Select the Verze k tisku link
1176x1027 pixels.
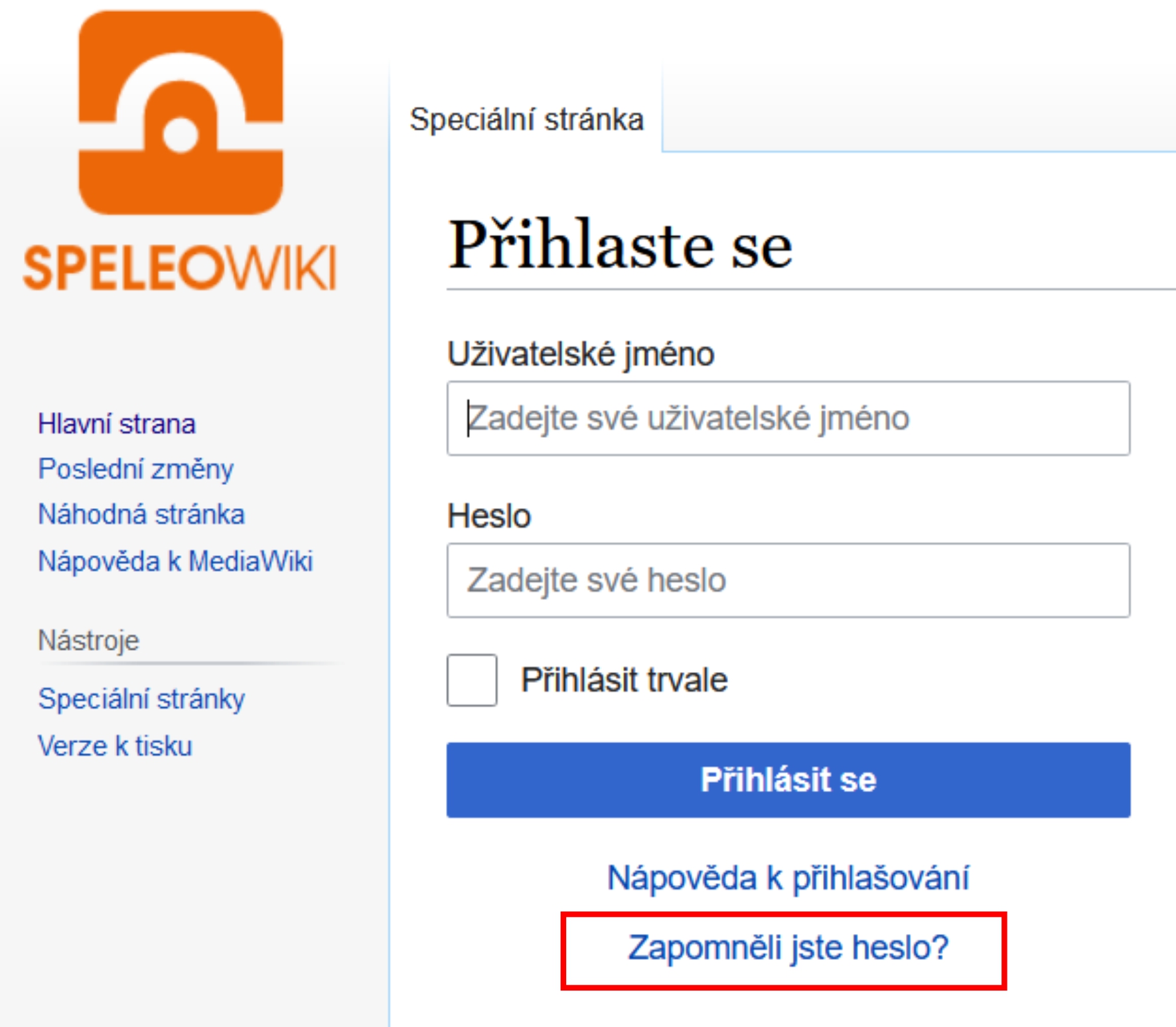pos(115,746)
